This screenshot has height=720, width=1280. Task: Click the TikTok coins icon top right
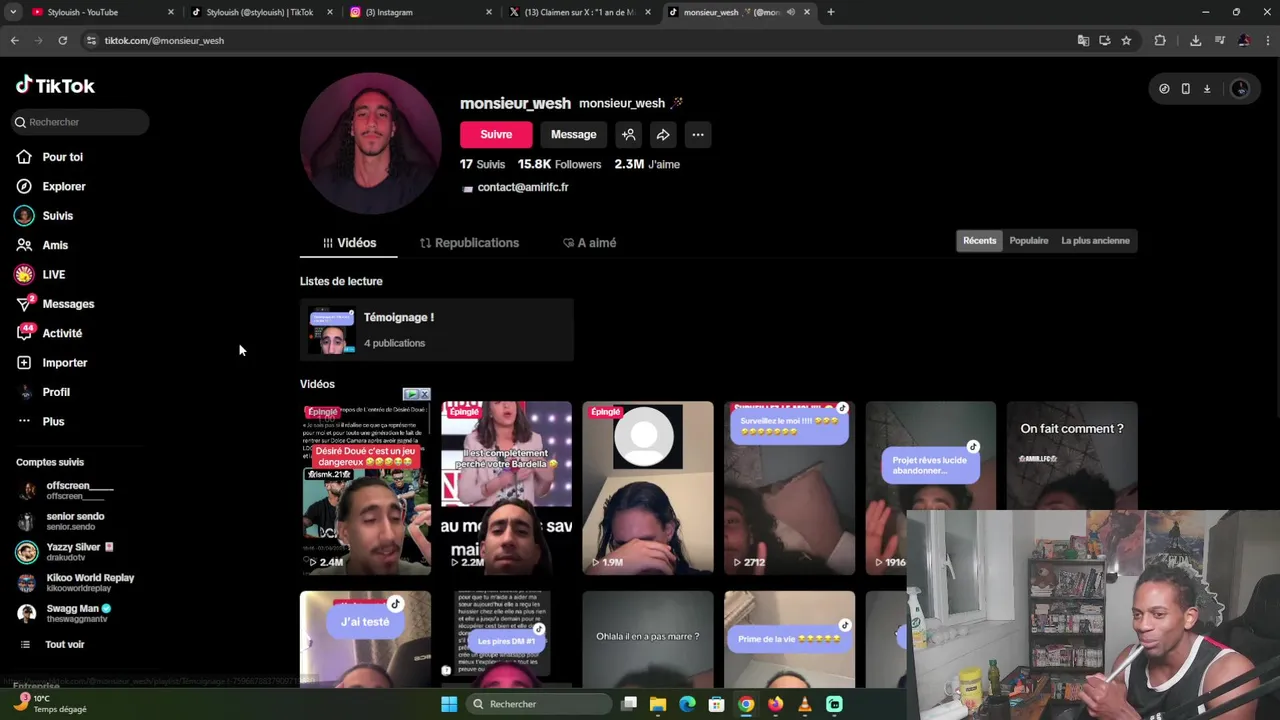(1164, 89)
